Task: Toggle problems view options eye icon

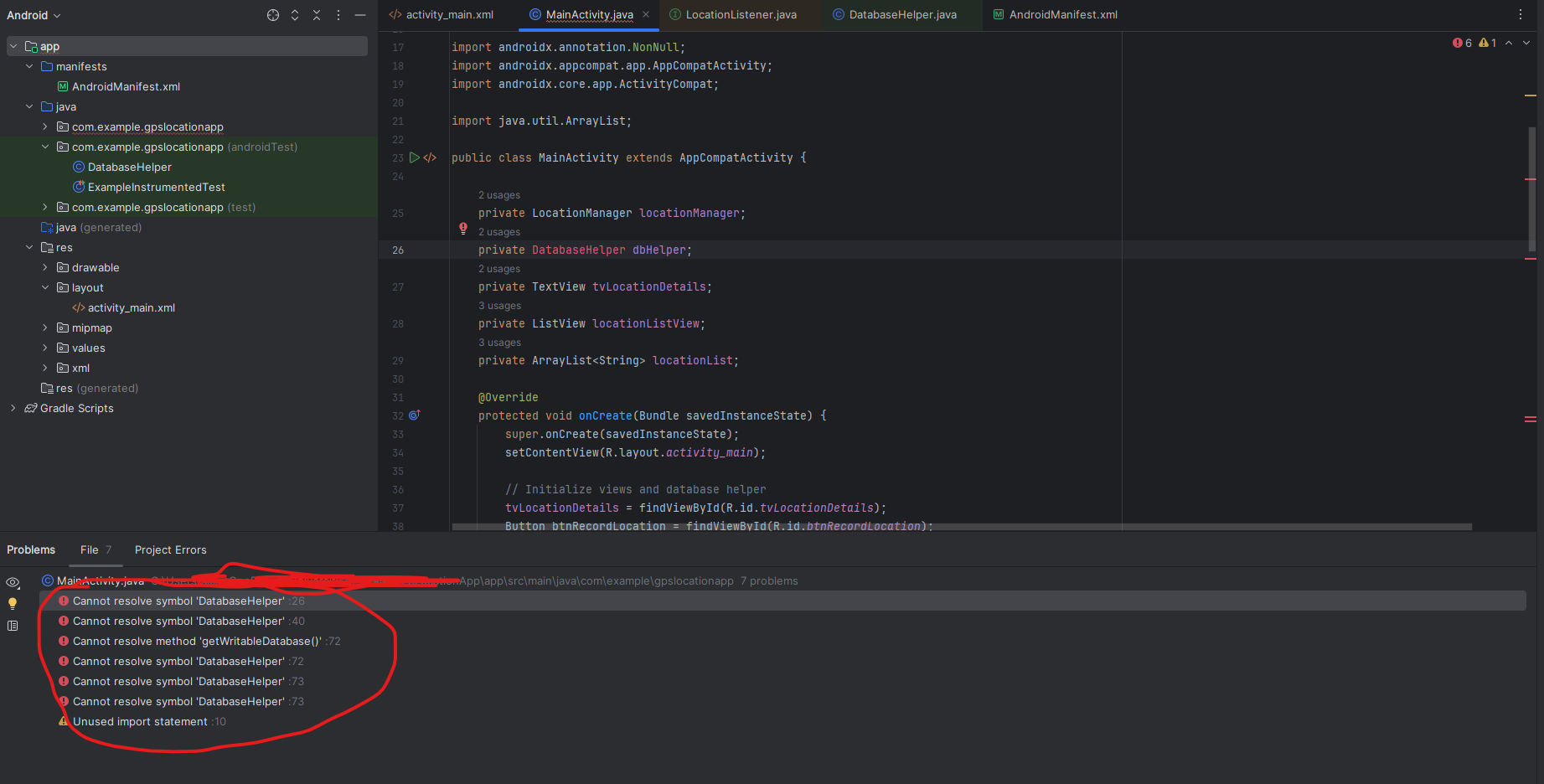Action: pos(13,582)
